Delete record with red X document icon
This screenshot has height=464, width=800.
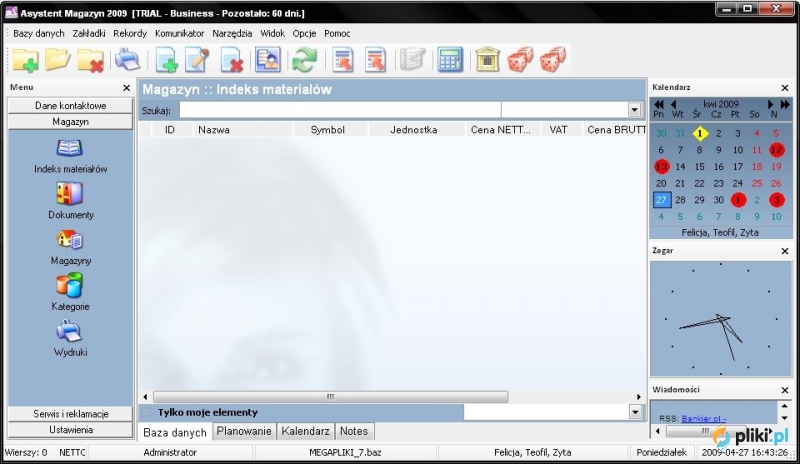click(x=231, y=60)
